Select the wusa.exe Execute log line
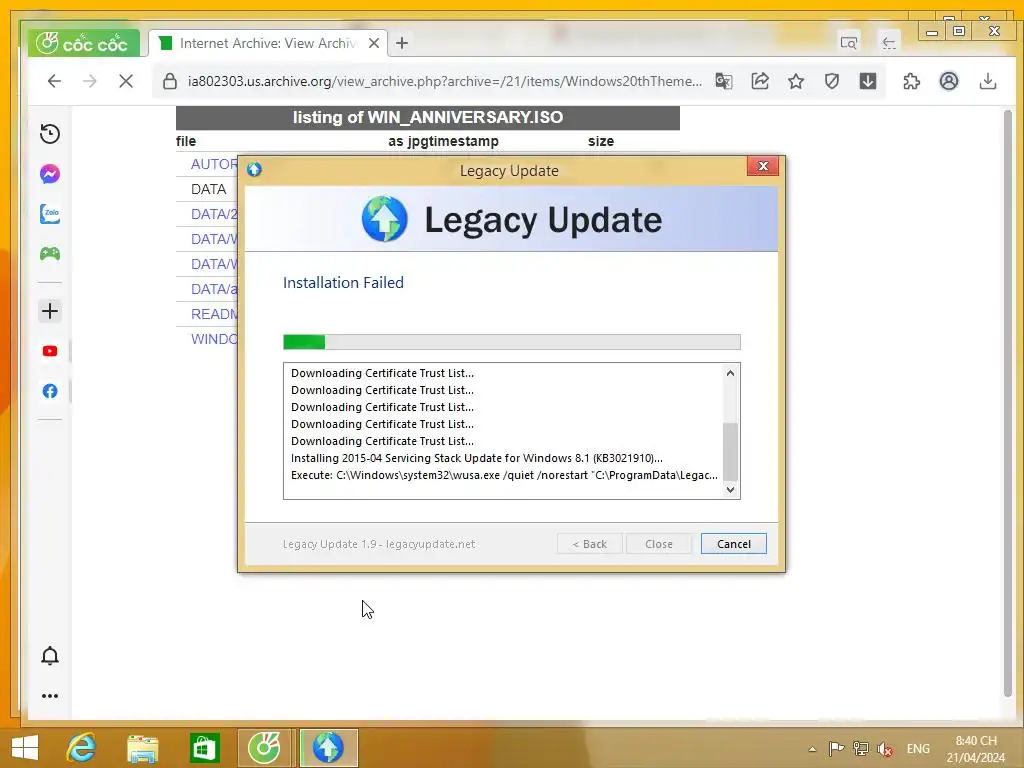The width and height of the screenshot is (1024, 768). [x=504, y=475]
